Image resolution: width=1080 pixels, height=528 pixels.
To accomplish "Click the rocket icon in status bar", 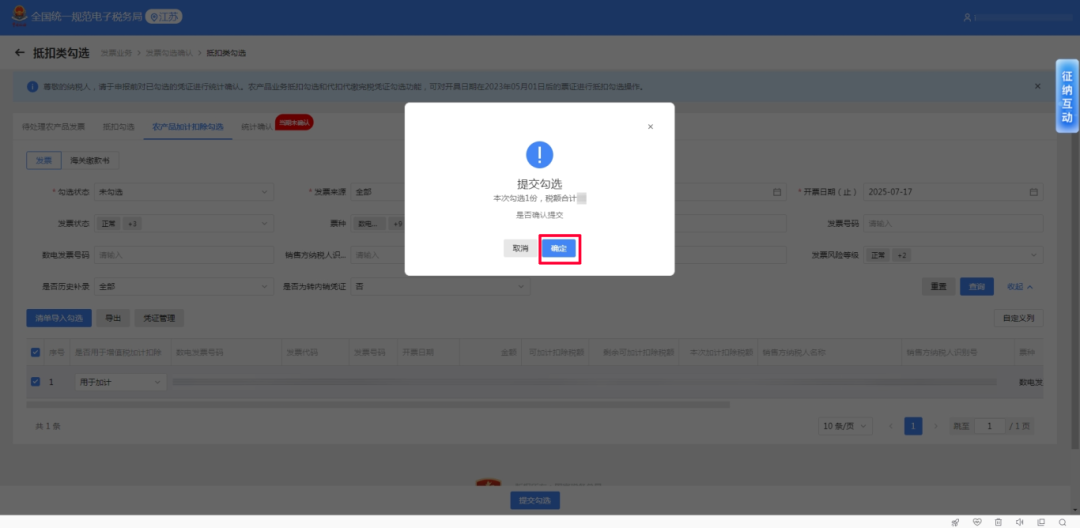I will (955, 522).
